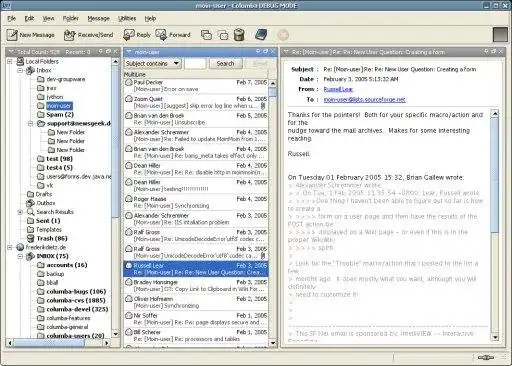
Task: Select the dev-groupware folder
Action: [66, 79]
